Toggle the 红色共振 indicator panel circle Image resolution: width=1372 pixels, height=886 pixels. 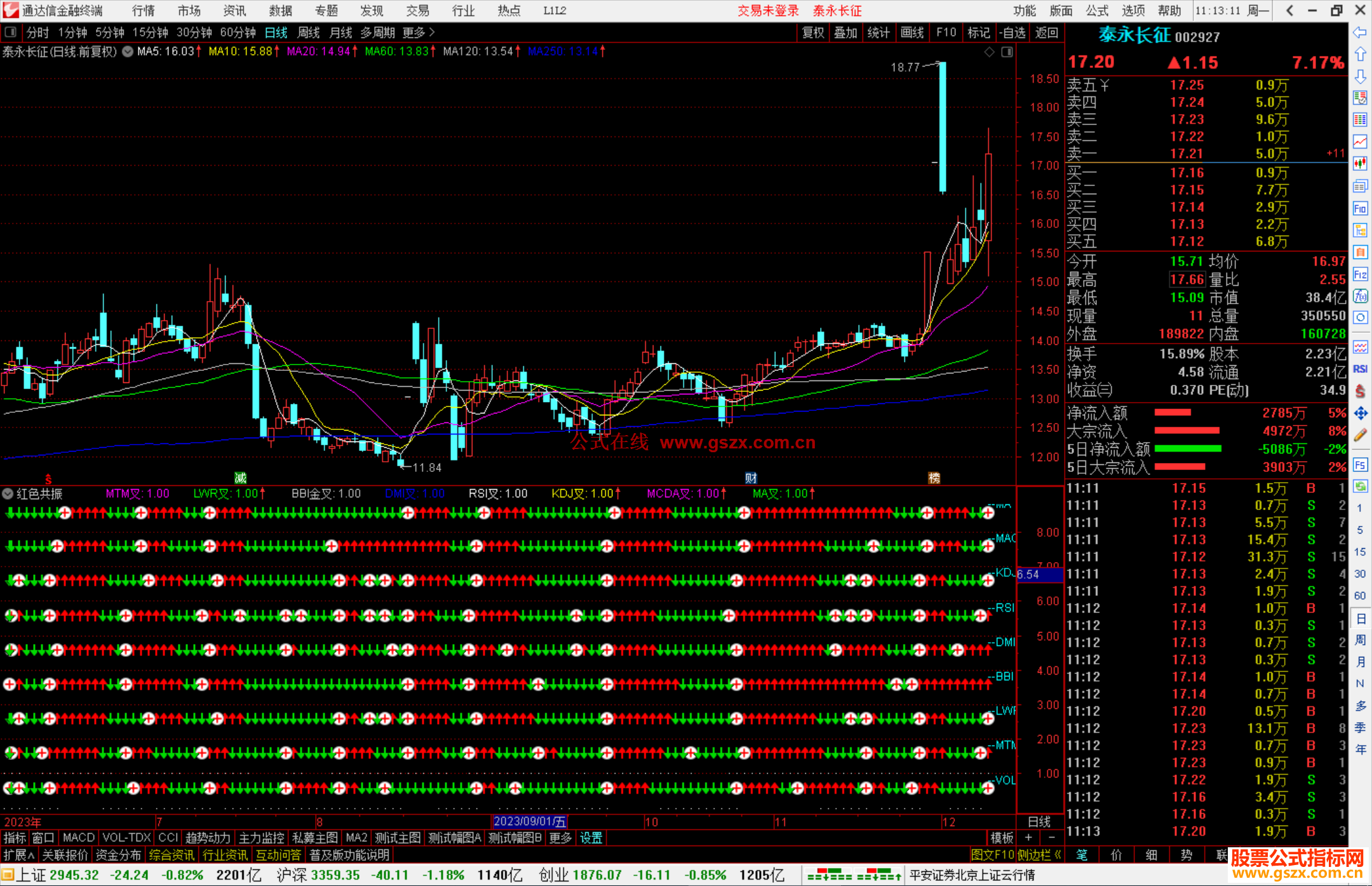(x=8, y=493)
